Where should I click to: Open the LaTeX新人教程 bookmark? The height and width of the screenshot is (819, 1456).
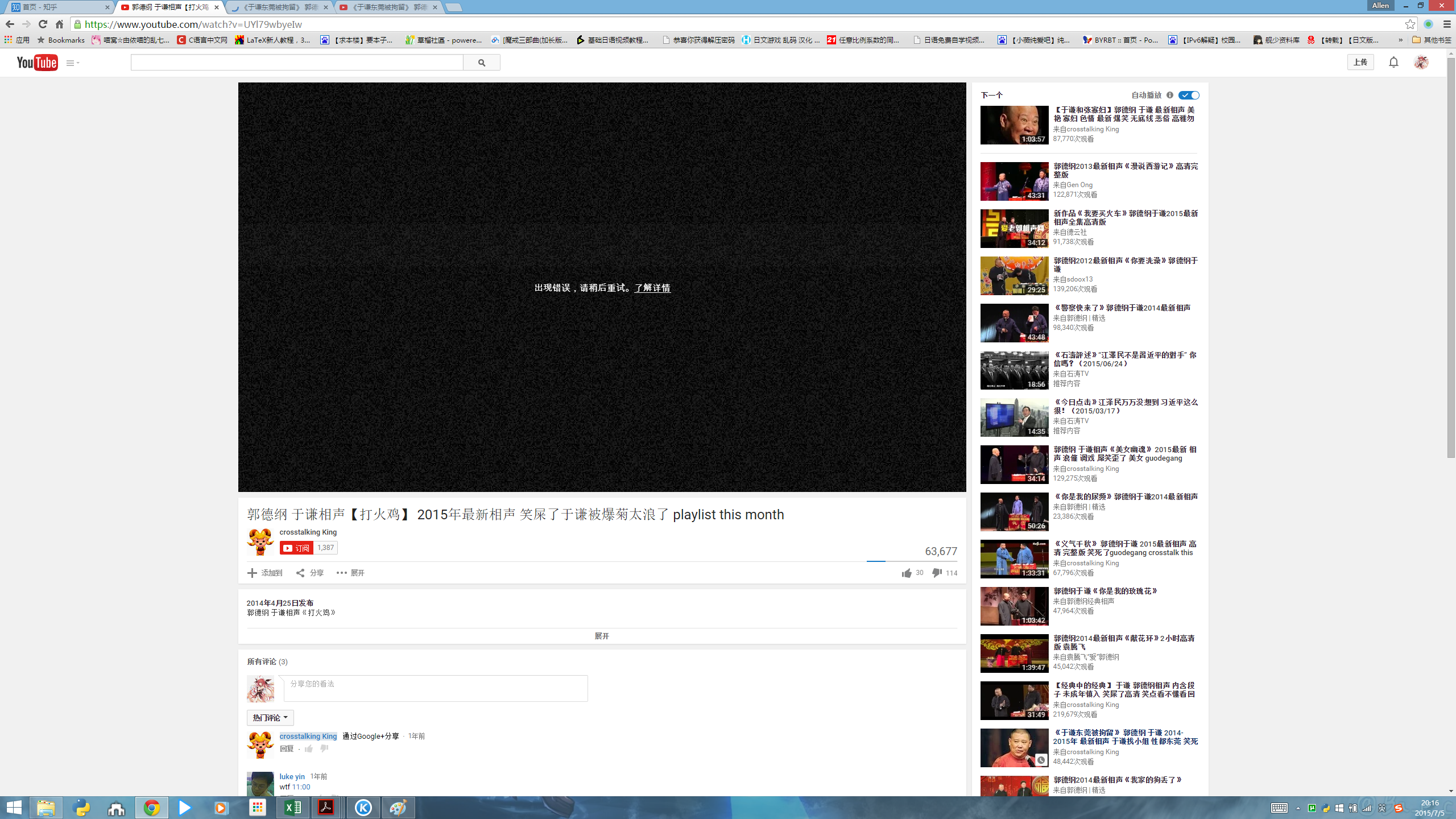[273, 40]
